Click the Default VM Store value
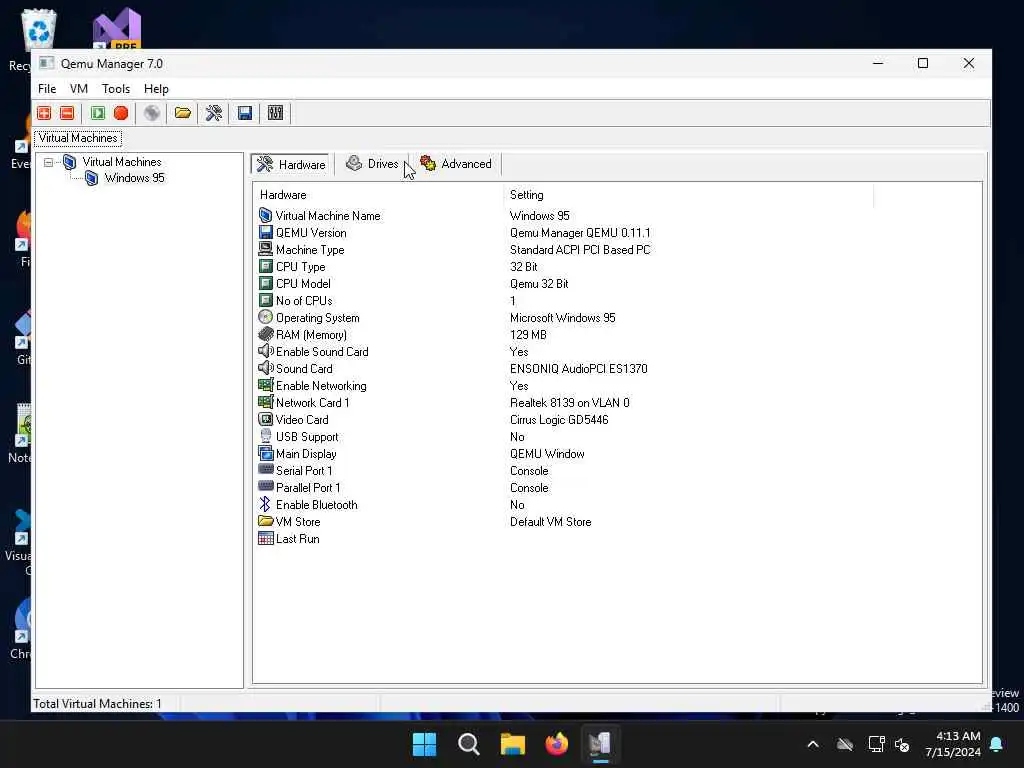The height and width of the screenshot is (768, 1024). [x=551, y=521]
